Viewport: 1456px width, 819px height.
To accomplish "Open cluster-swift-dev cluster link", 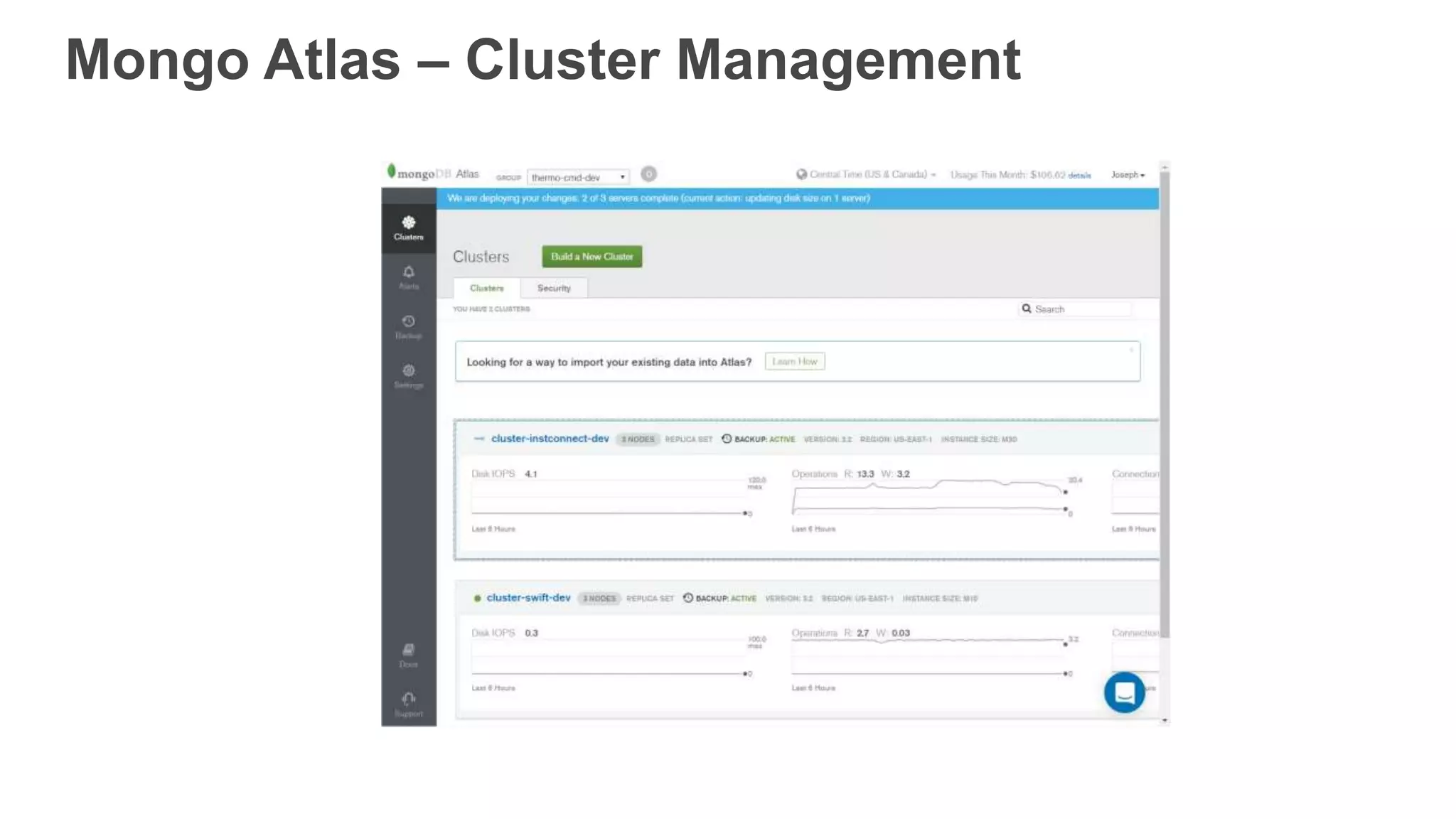I will 528,598.
